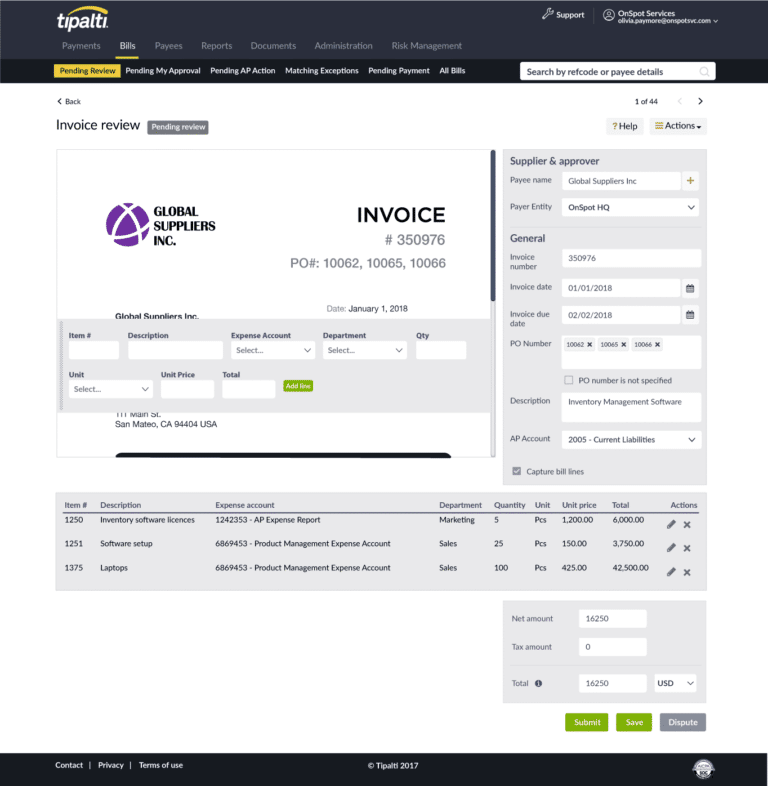This screenshot has width=768, height=786.
Task: Open the Invoice due date calendar picker
Action: (690, 315)
